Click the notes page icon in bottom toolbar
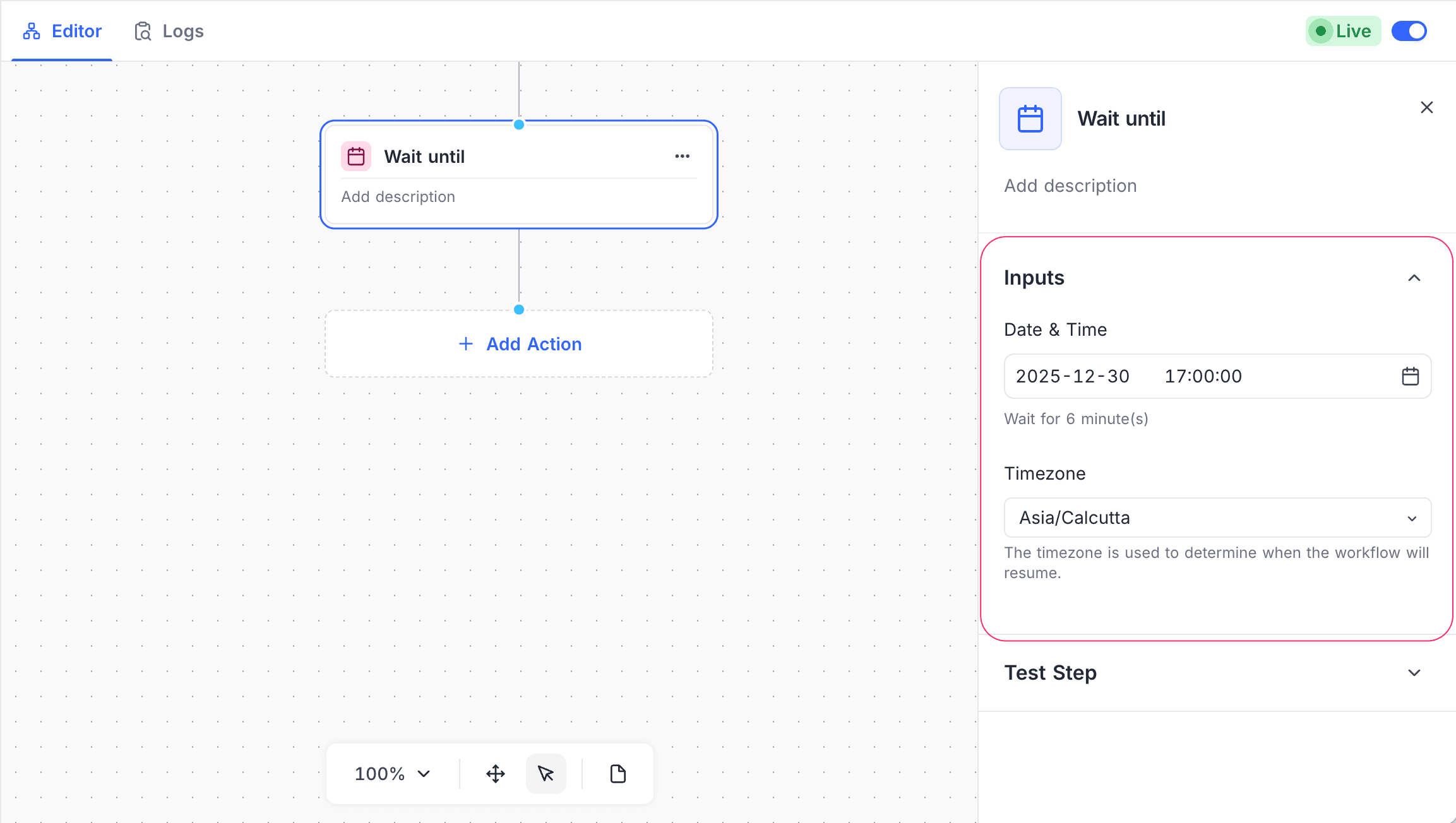 click(618, 774)
